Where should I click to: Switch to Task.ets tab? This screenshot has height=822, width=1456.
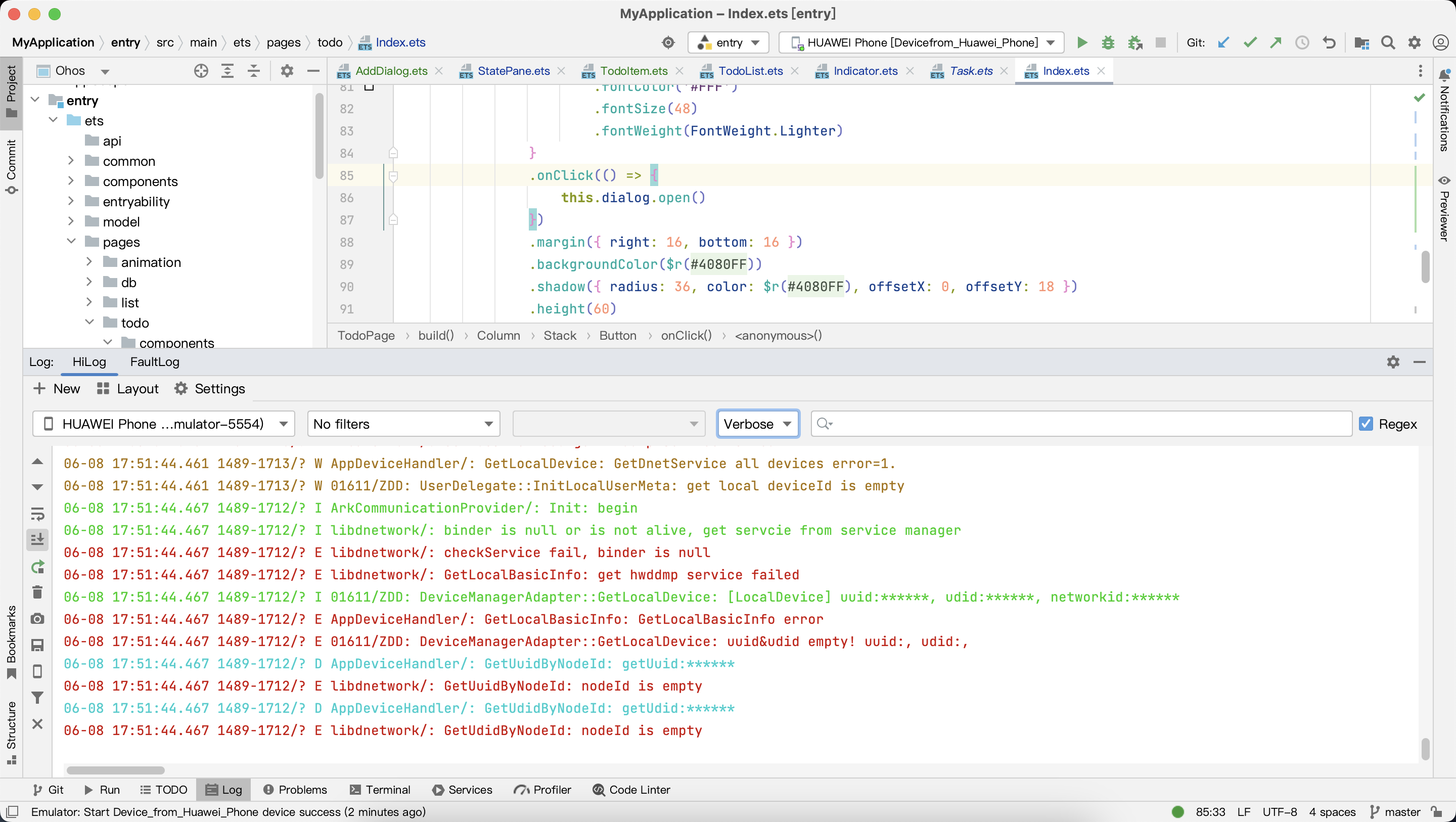(x=971, y=71)
